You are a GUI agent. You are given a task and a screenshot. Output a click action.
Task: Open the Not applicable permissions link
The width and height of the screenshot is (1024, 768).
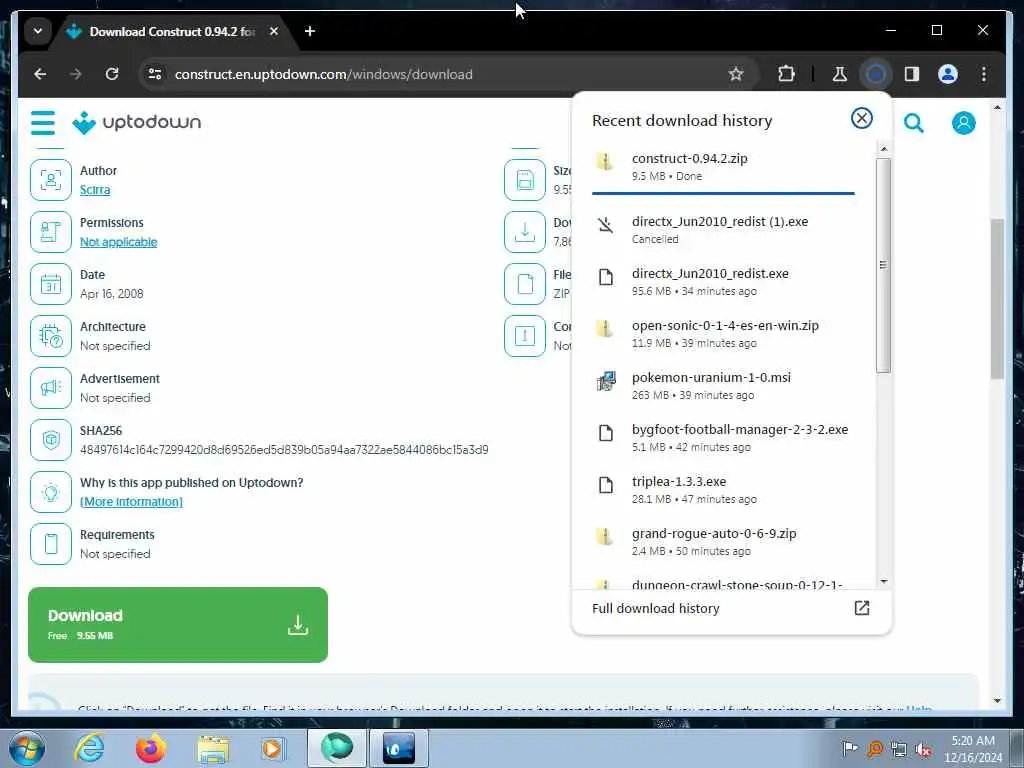tap(118, 242)
